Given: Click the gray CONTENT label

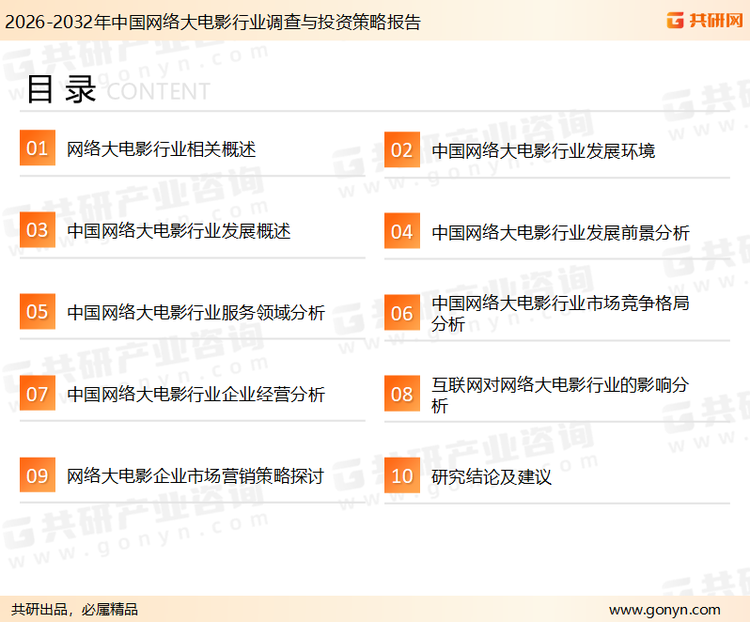Looking at the screenshot, I should tap(159, 91).
